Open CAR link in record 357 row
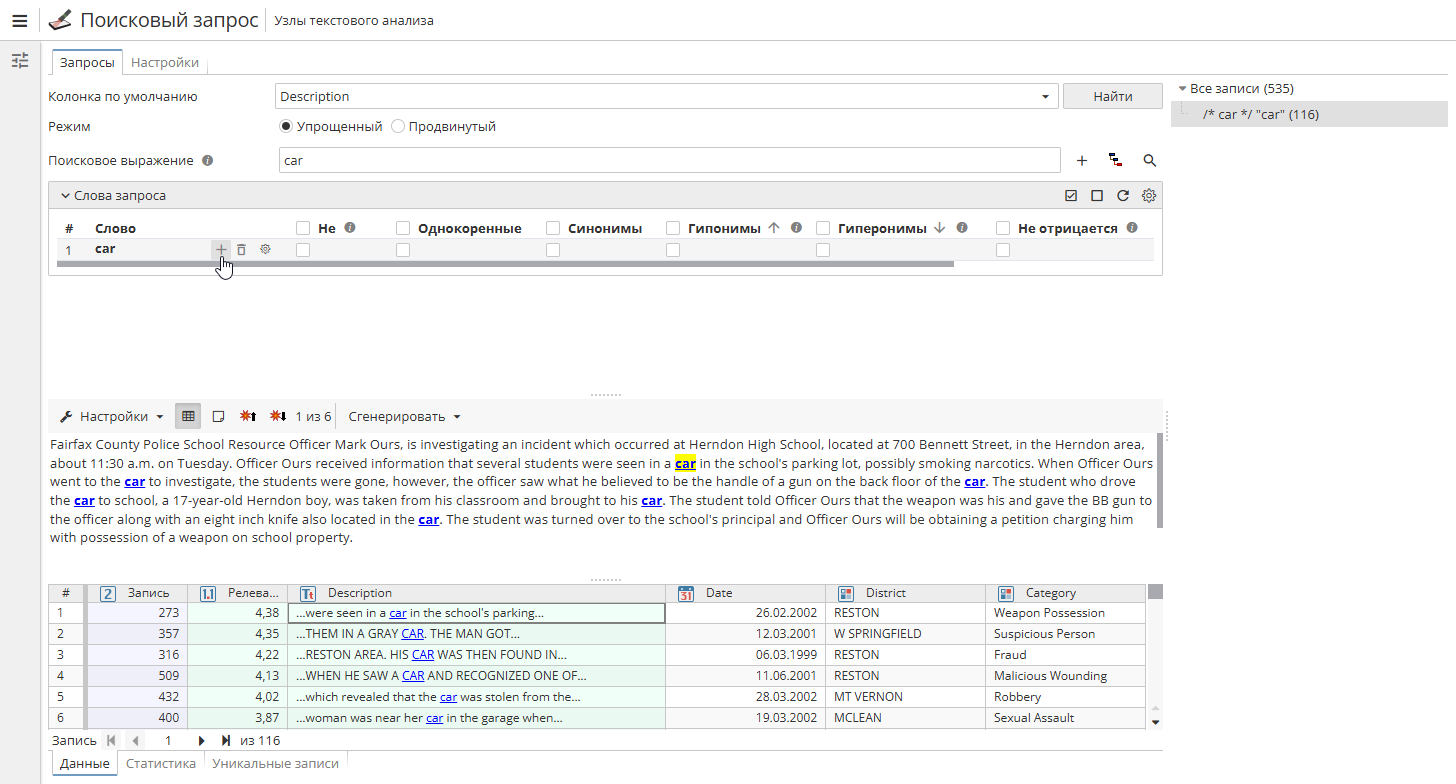The width and height of the screenshot is (1456, 784). [x=413, y=634]
